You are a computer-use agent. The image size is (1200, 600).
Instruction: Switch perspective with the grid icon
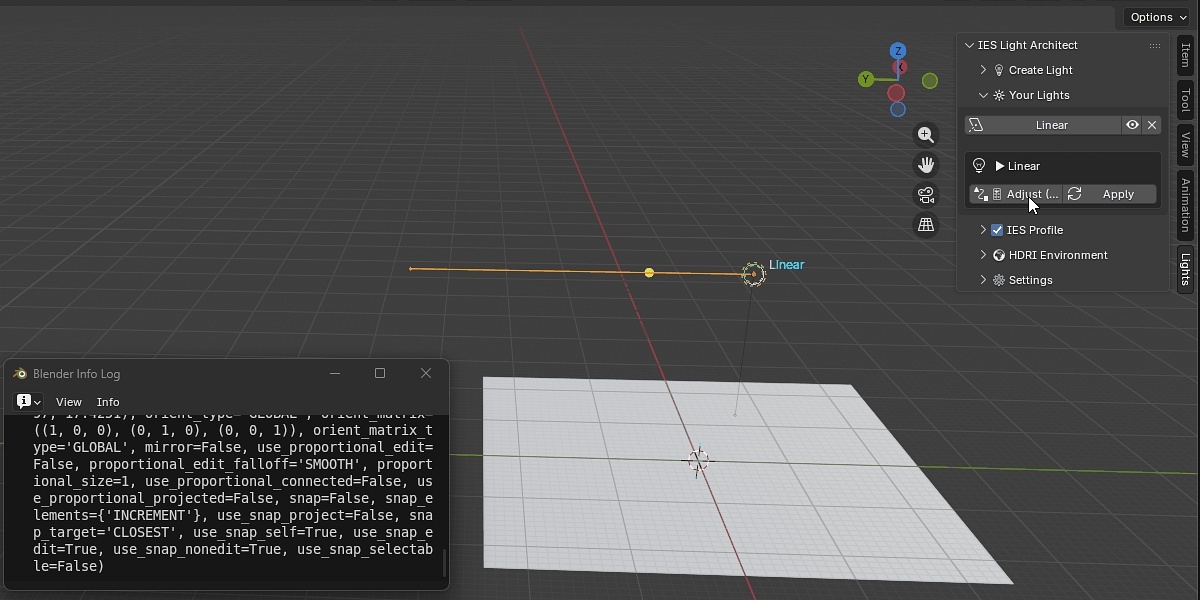926,225
